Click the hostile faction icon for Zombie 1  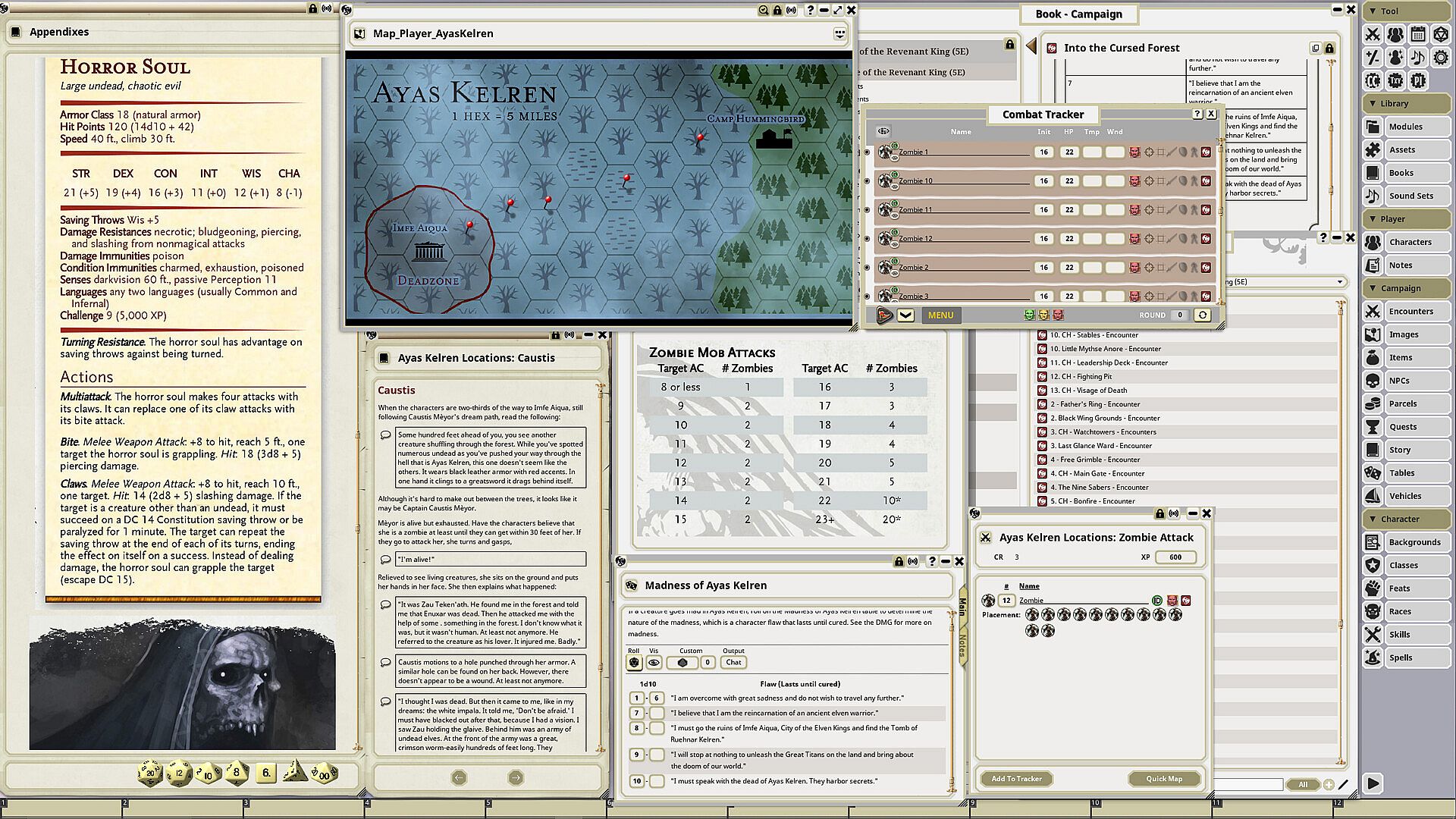point(1134,152)
